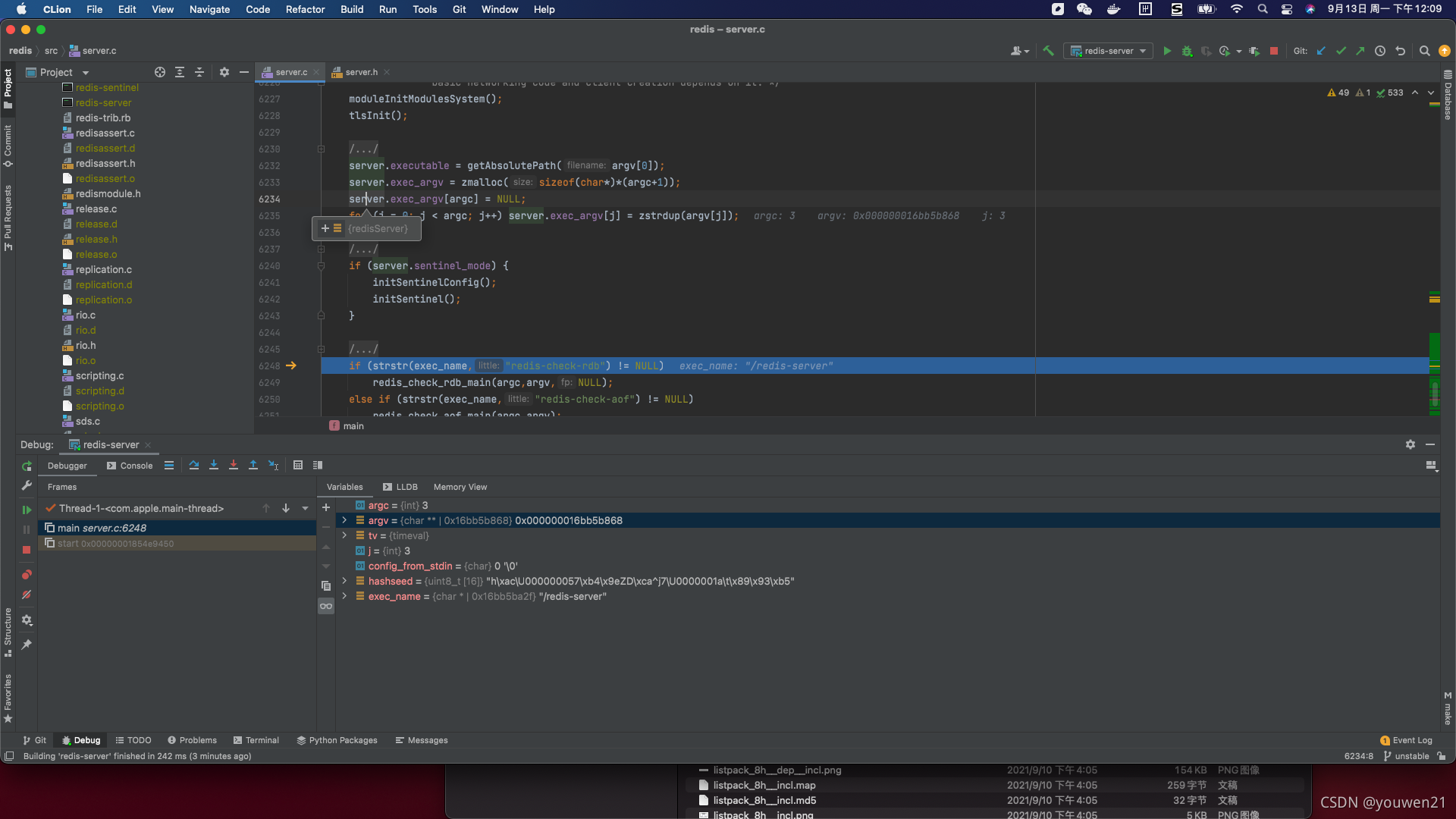Click Select Opened File target icon
Image resolution: width=1456 pixels, height=819 pixels.
[x=160, y=72]
